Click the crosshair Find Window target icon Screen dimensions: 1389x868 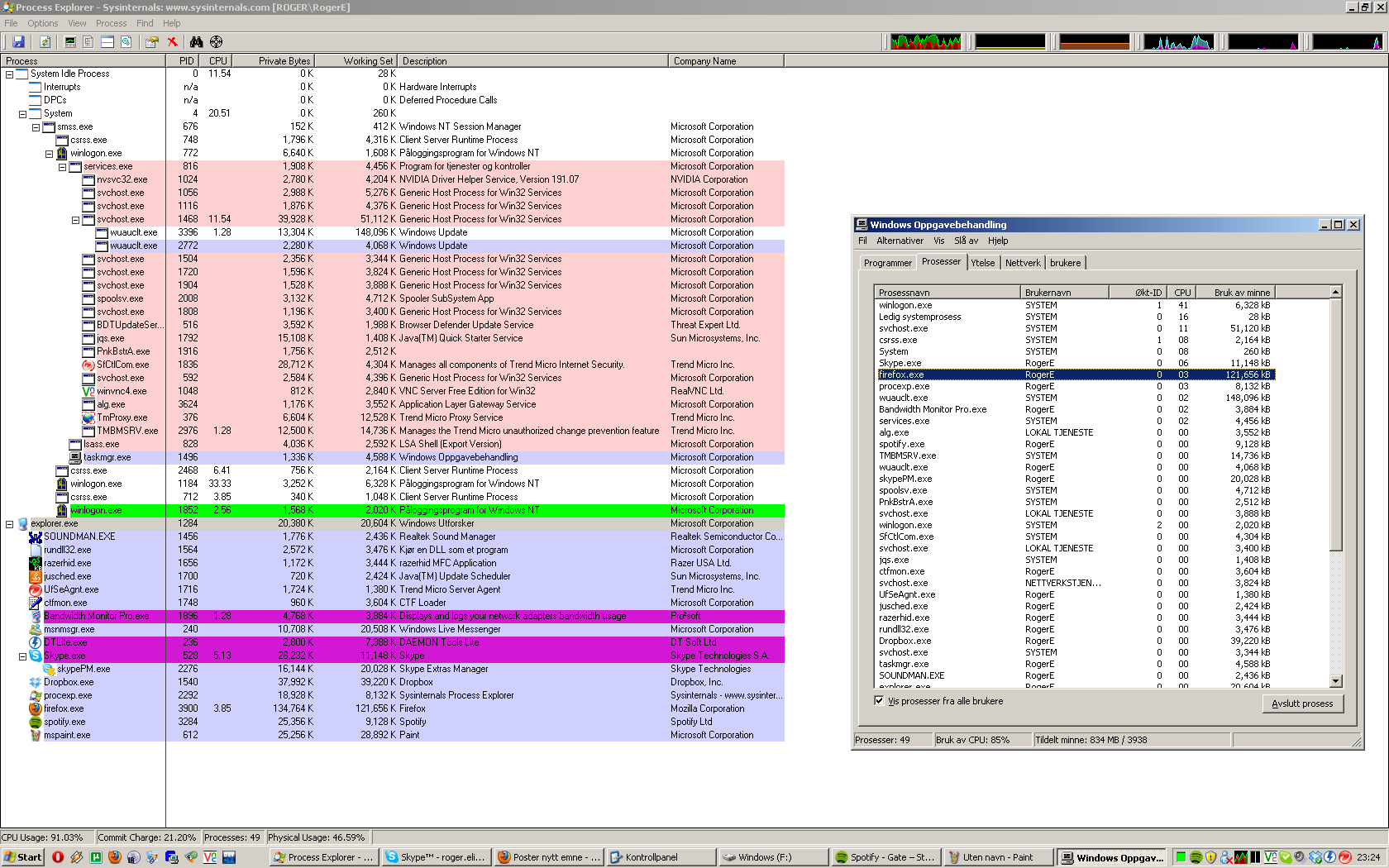click(x=216, y=42)
